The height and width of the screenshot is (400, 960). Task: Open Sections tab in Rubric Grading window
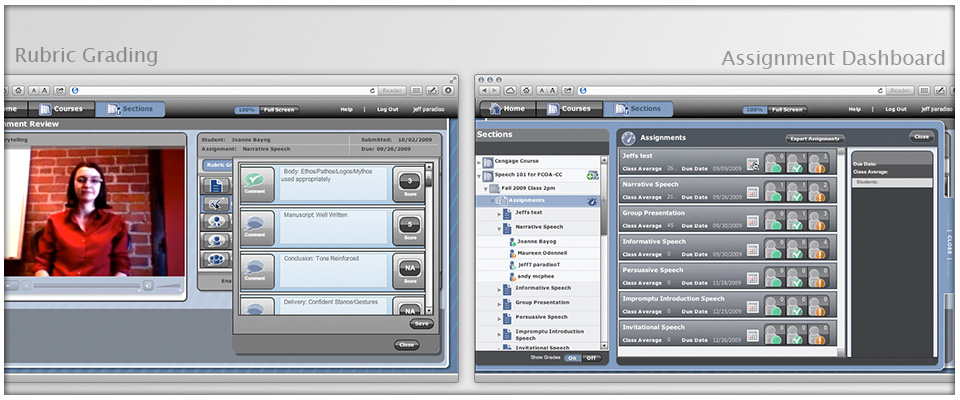[x=130, y=109]
